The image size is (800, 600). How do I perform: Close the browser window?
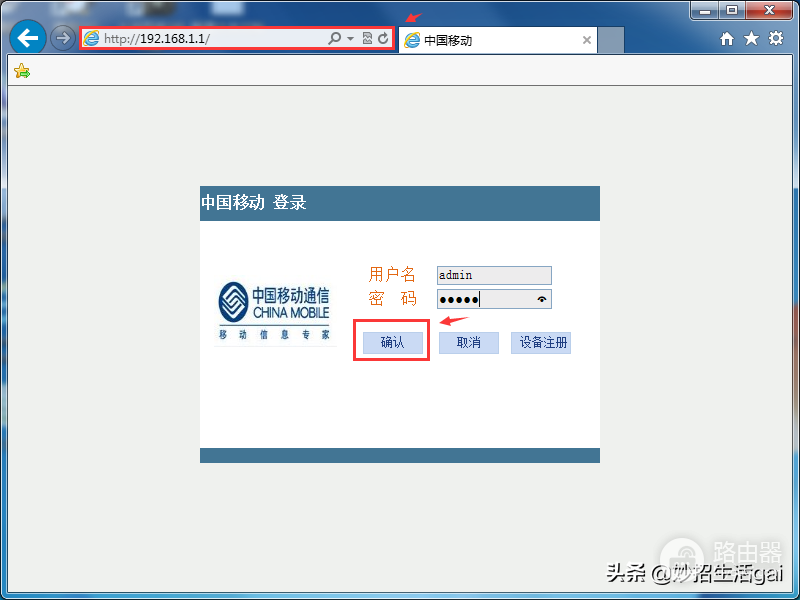tap(770, 10)
